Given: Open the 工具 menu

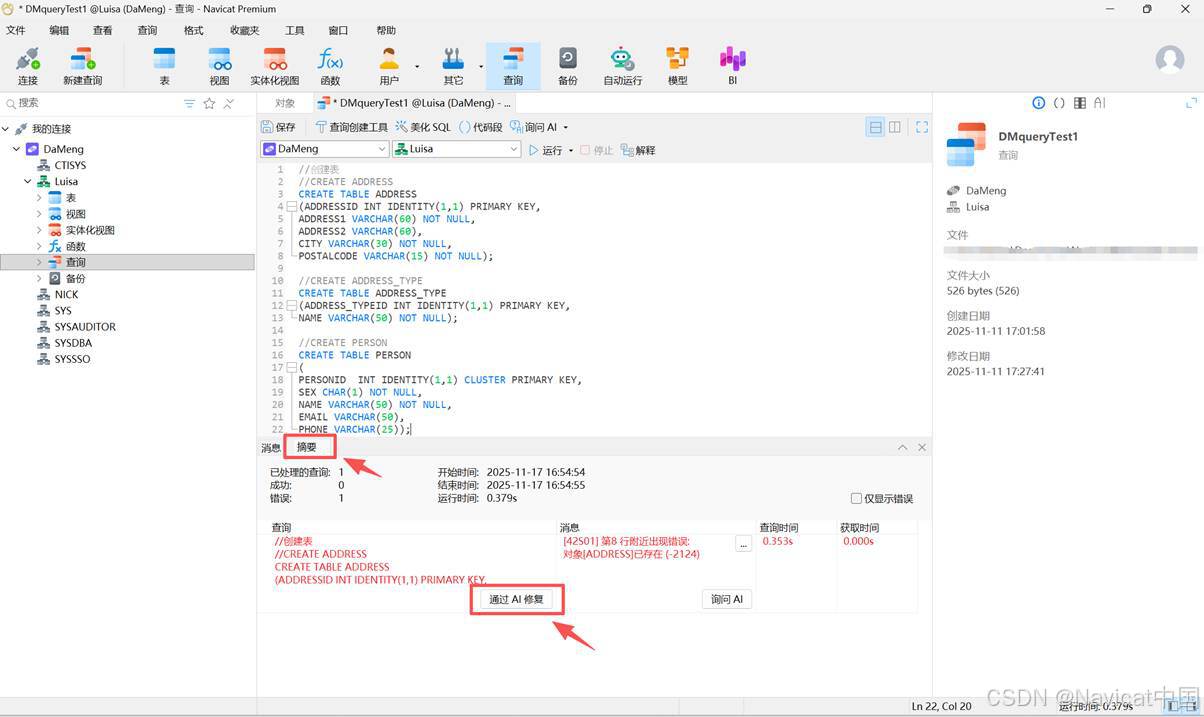Looking at the screenshot, I should pyautogui.click(x=294, y=30).
